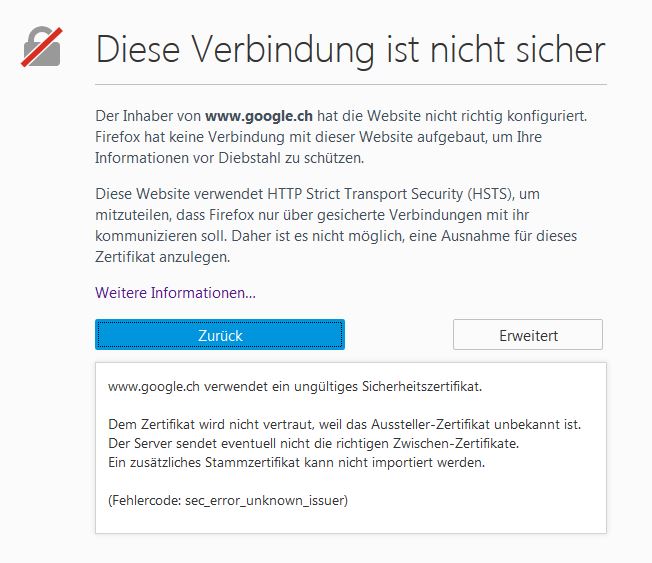Click the ungültiges Sicherheitszertifikat text
The width and height of the screenshot is (652, 563).
point(397,385)
